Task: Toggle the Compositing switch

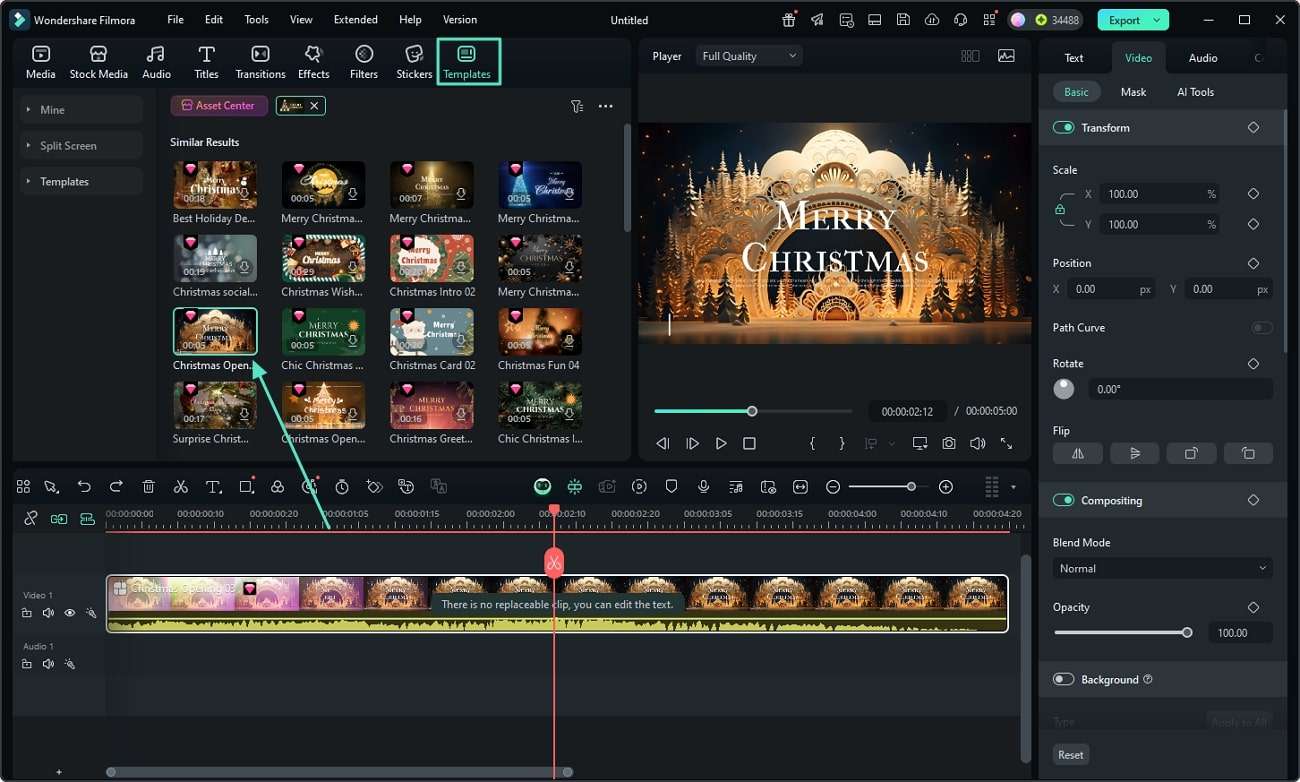Action: 1063,500
